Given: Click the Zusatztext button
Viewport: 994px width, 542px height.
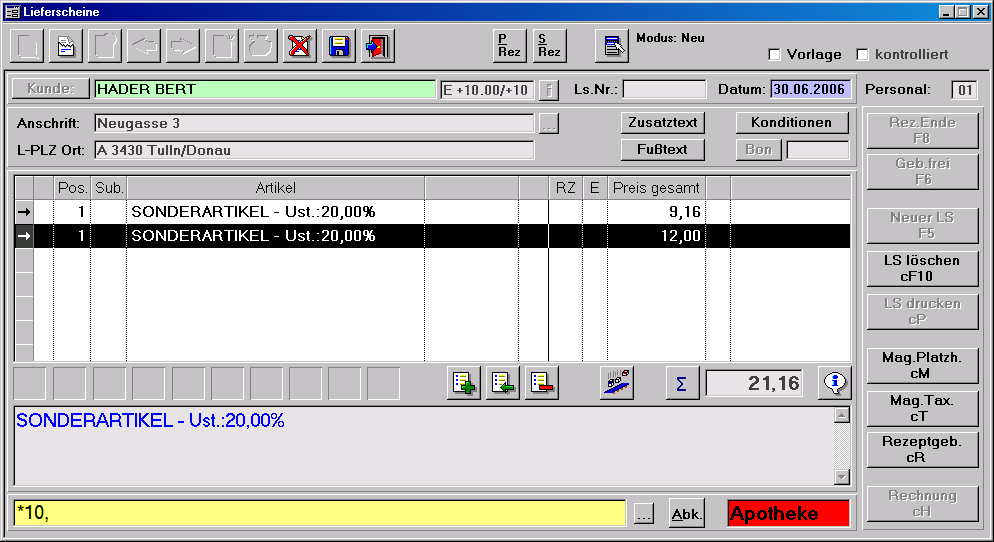Looking at the screenshot, I should (662, 123).
